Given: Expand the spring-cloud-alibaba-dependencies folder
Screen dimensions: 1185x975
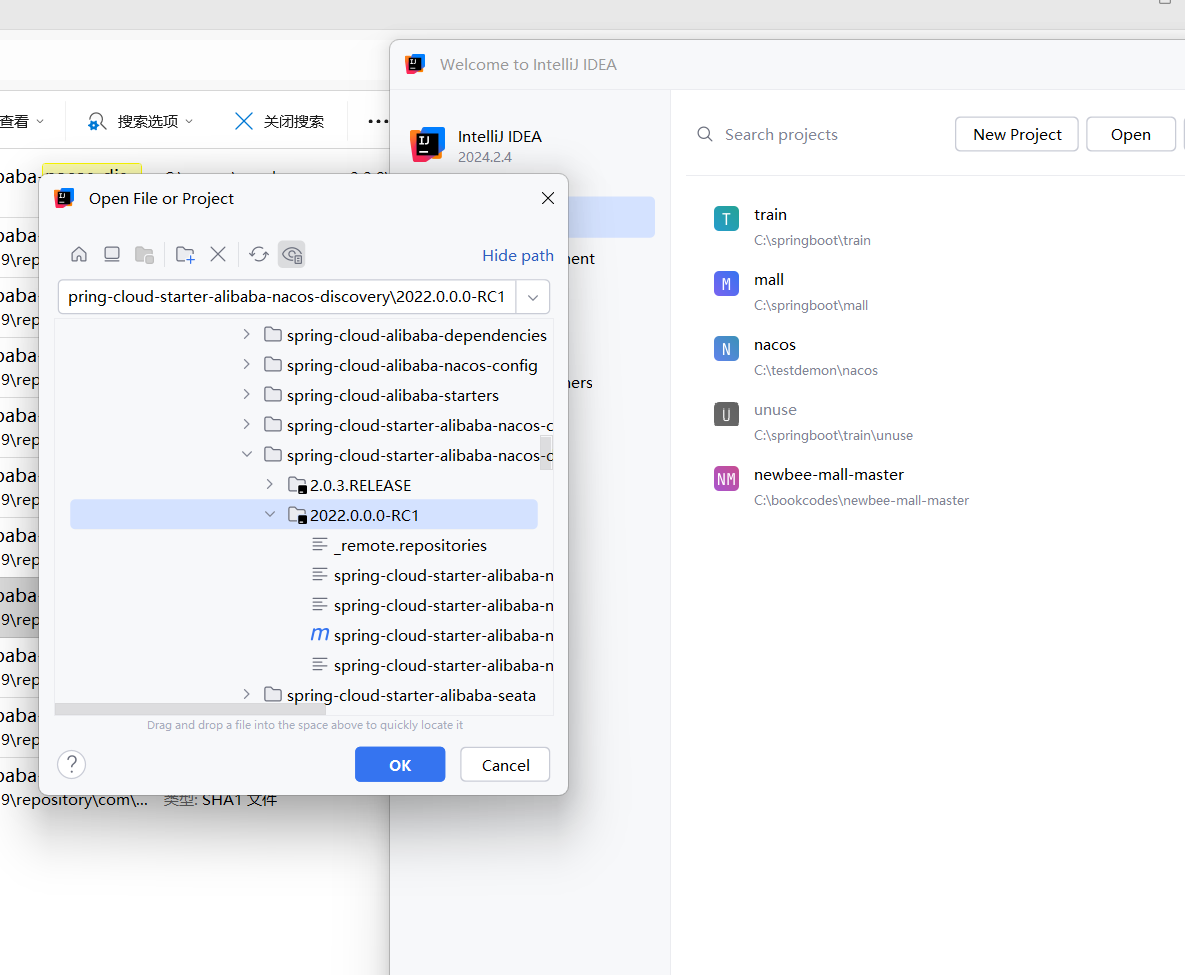Looking at the screenshot, I should coord(246,334).
